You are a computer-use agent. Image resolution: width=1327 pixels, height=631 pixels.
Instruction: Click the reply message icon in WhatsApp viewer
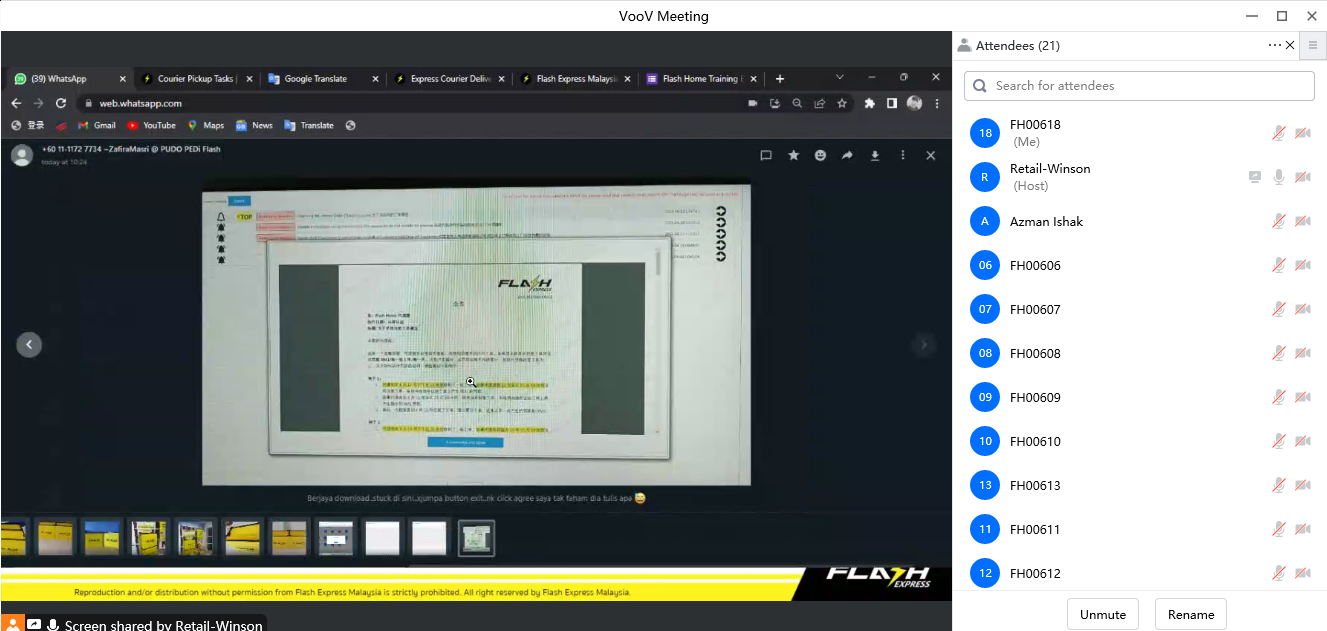pos(766,155)
